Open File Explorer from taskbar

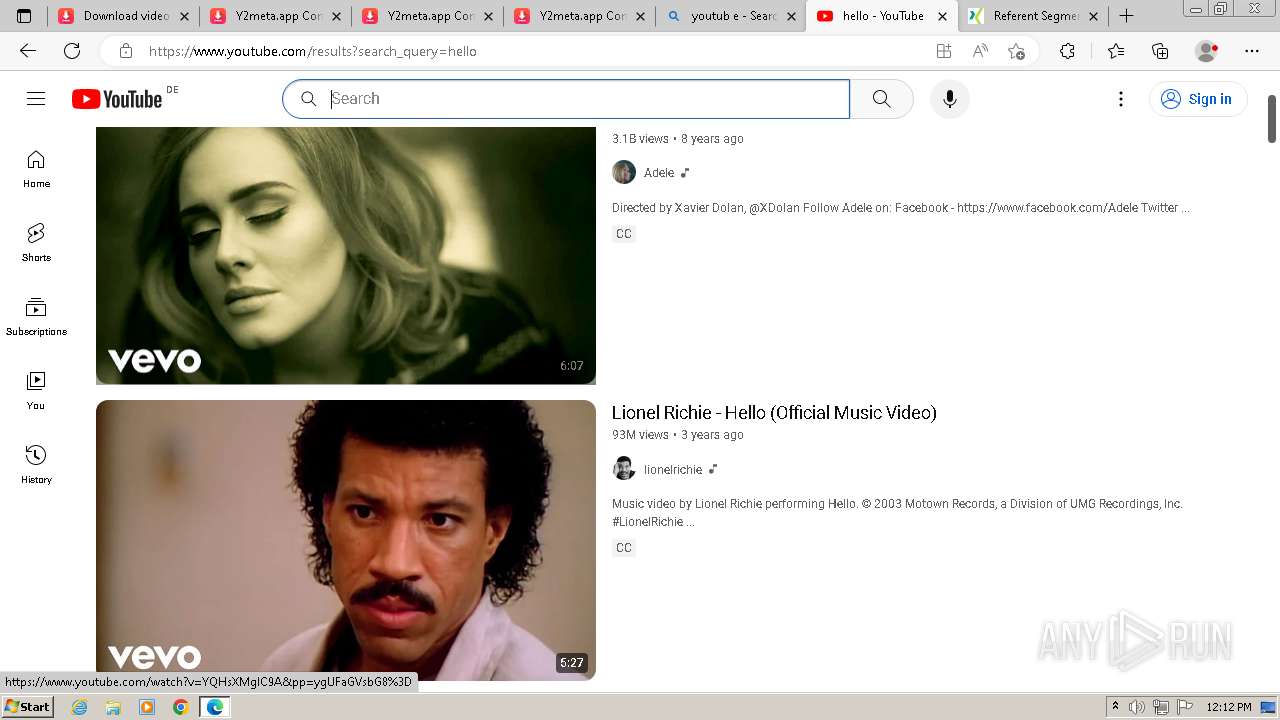[x=113, y=707]
